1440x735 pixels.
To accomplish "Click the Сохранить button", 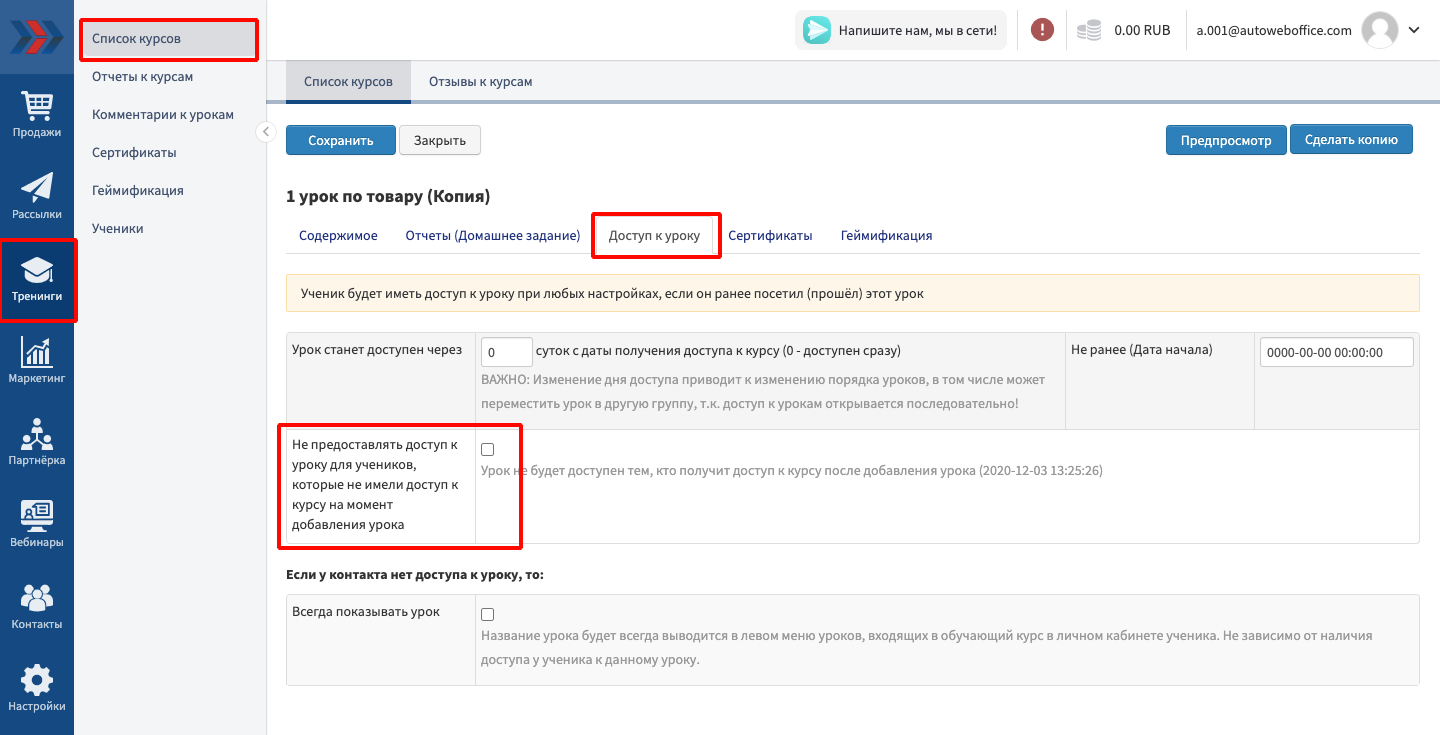I will coord(340,141).
